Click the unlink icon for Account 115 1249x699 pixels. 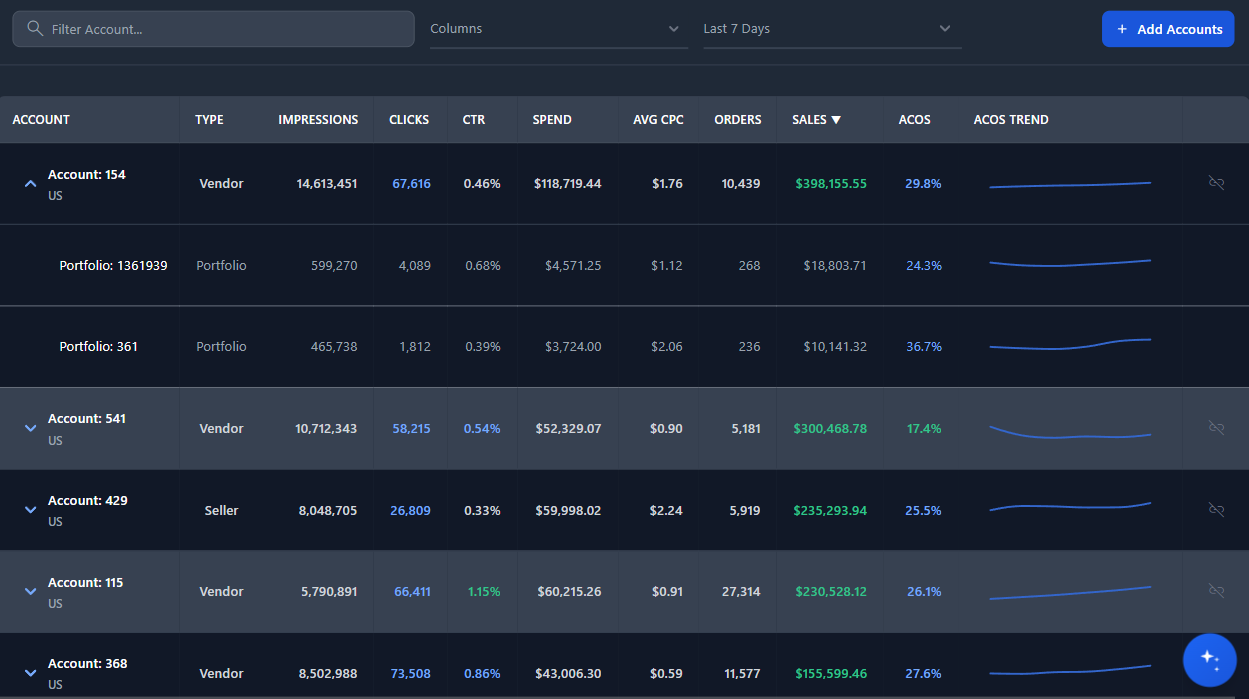pyautogui.click(x=1216, y=591)
